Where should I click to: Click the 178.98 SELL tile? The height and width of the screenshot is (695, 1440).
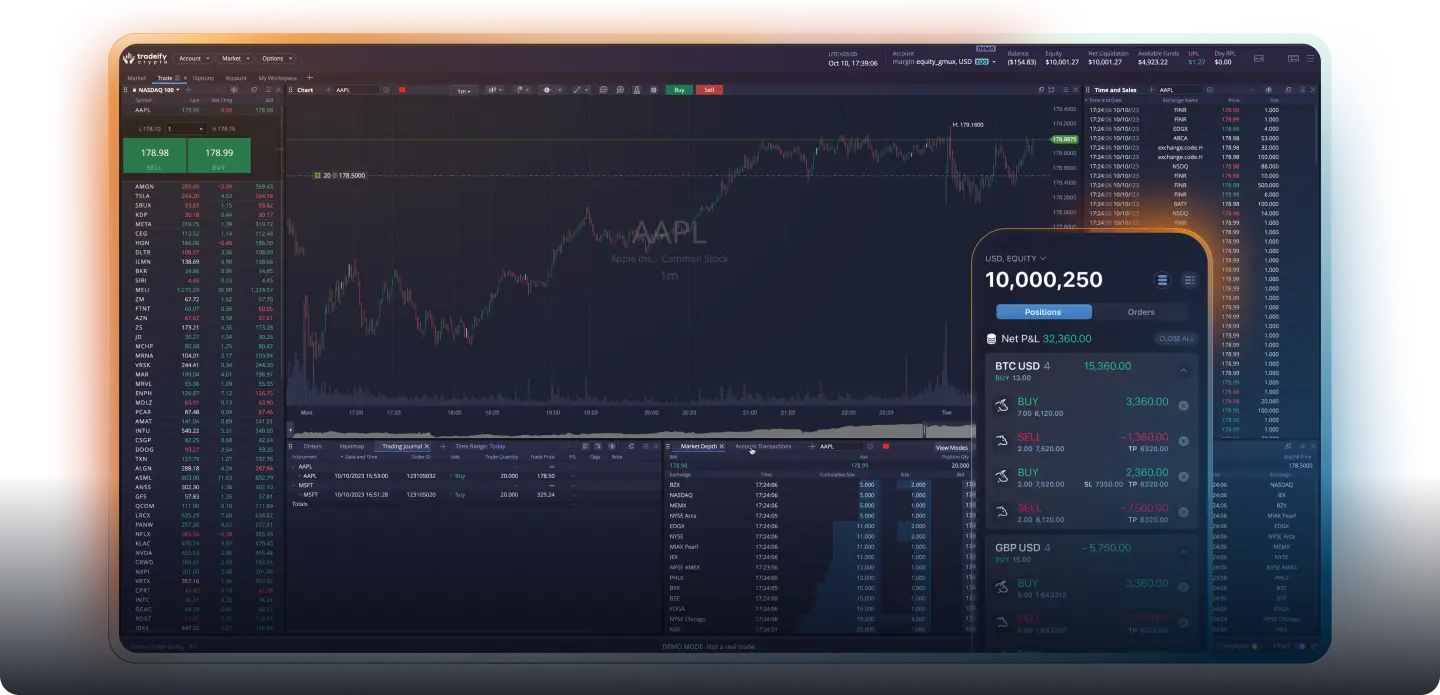[154, 157]
